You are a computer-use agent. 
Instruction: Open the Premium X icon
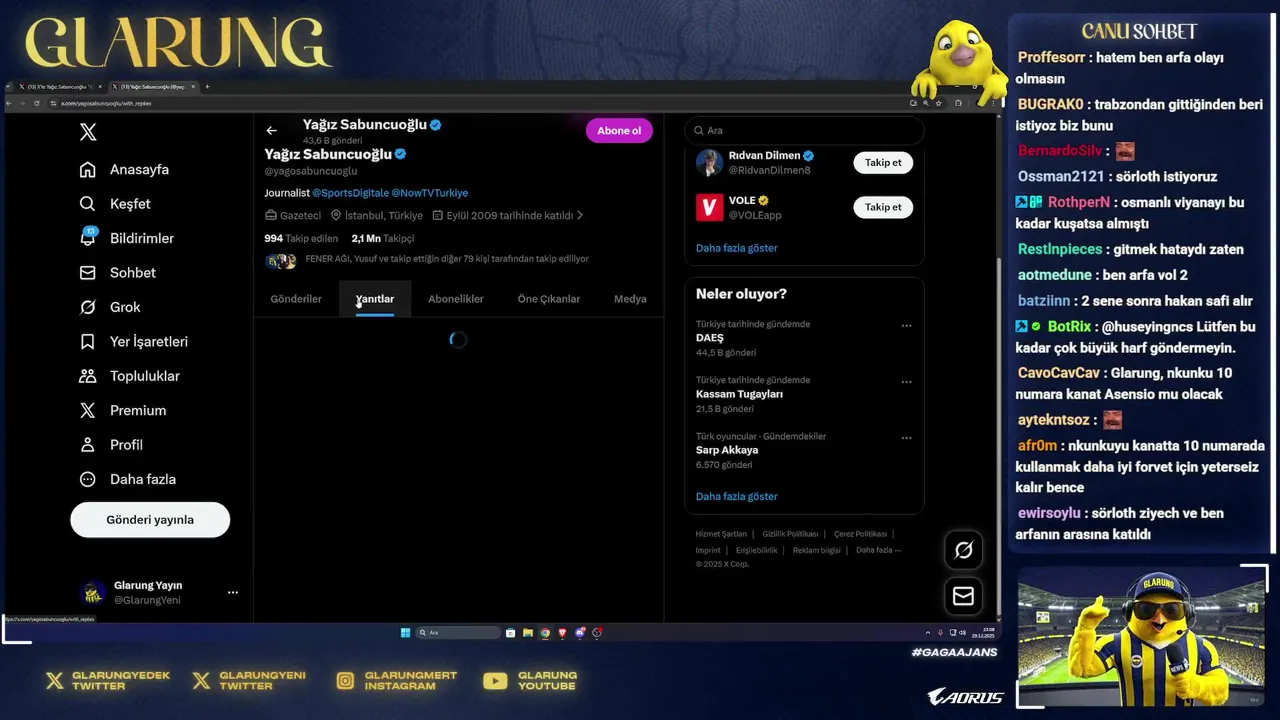click(x=88, y=411)
